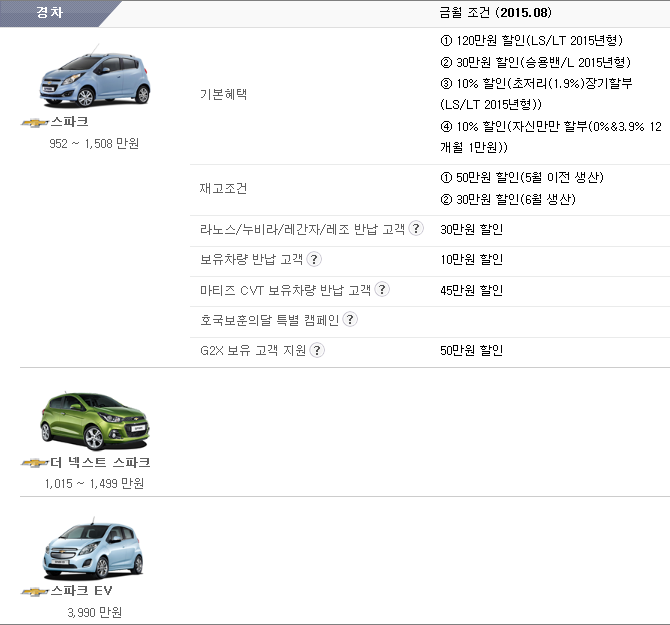Open help icon for 마티즈 CVT 보유차량 반납
670x625 pixels.
pos(382,289)
